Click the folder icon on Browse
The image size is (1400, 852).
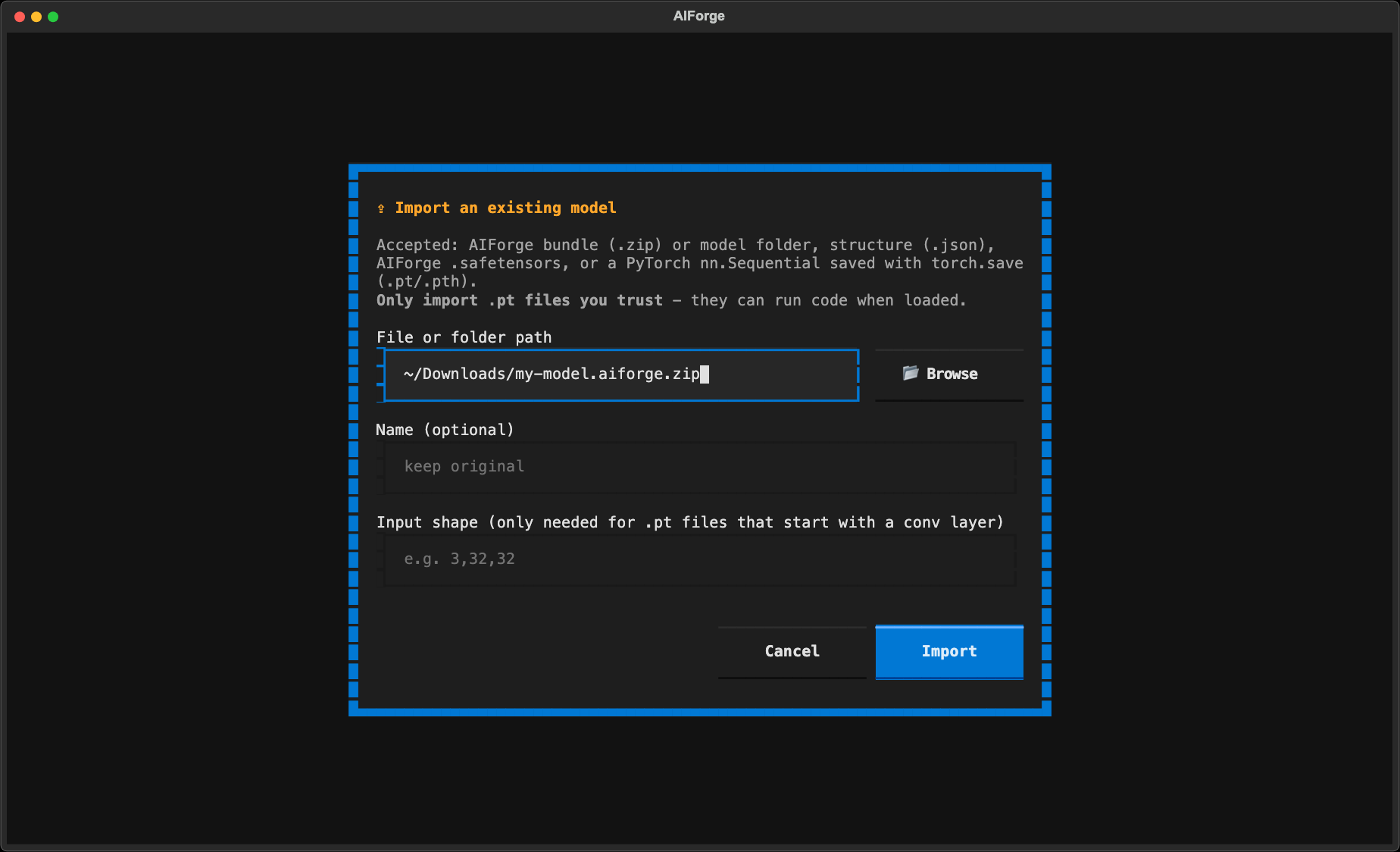point(910,373)
